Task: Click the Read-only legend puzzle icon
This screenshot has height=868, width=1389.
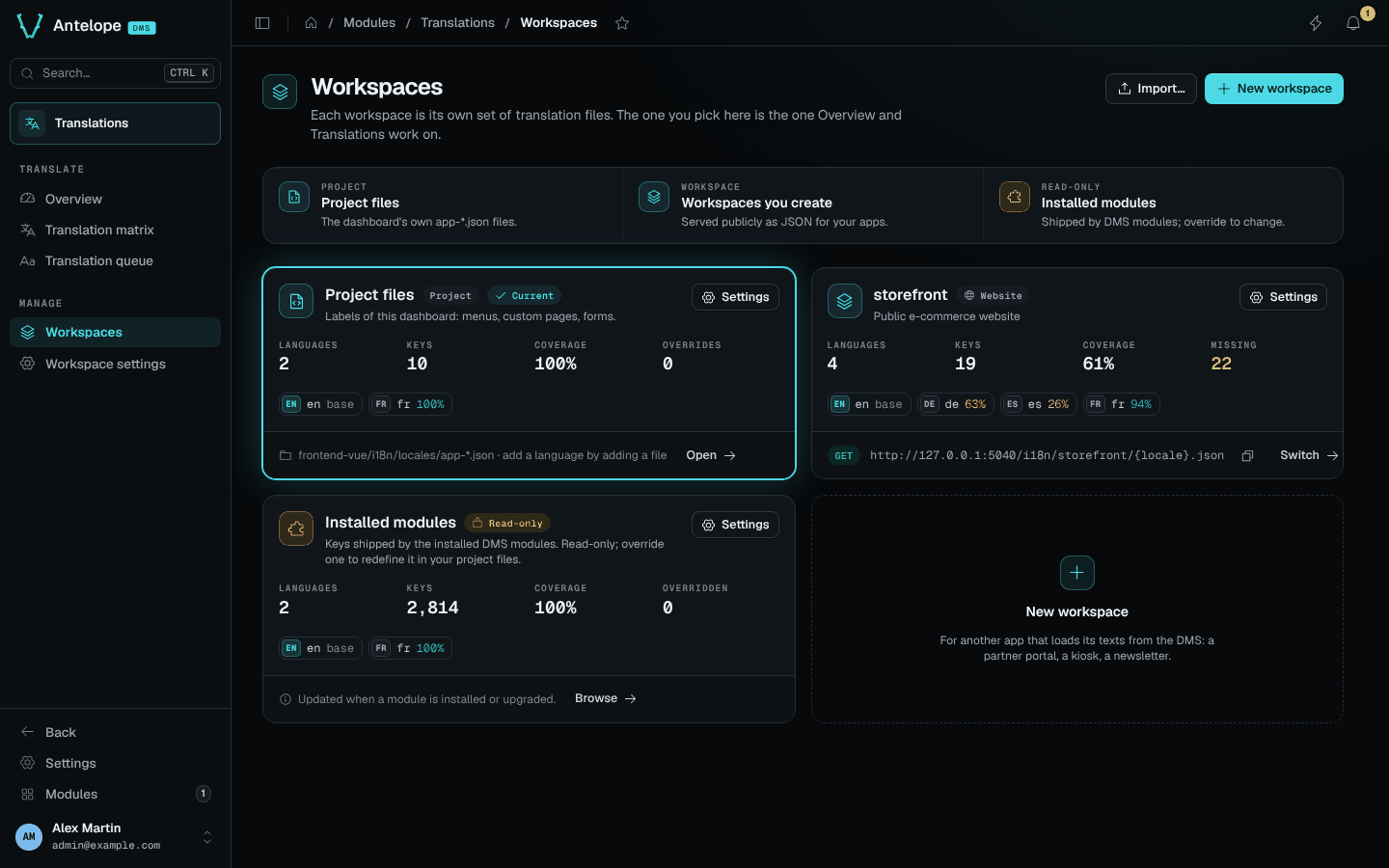Action: click(1015, 197)
